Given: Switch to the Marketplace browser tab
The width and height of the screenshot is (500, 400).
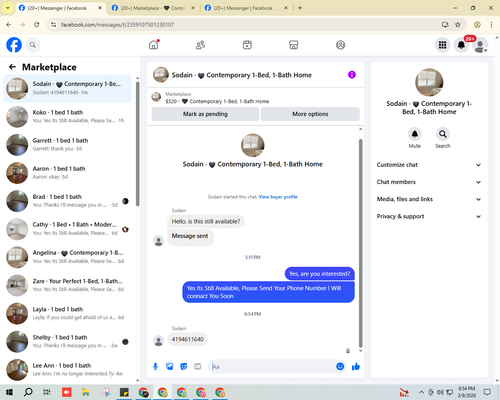Looking at the screenshot, I should point(153,8).
